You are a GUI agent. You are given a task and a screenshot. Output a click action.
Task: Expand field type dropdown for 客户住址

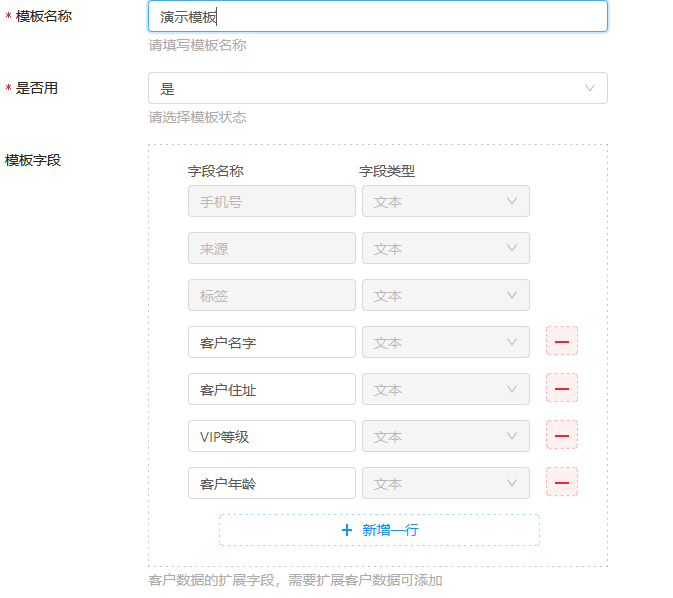tap(446, 389)
